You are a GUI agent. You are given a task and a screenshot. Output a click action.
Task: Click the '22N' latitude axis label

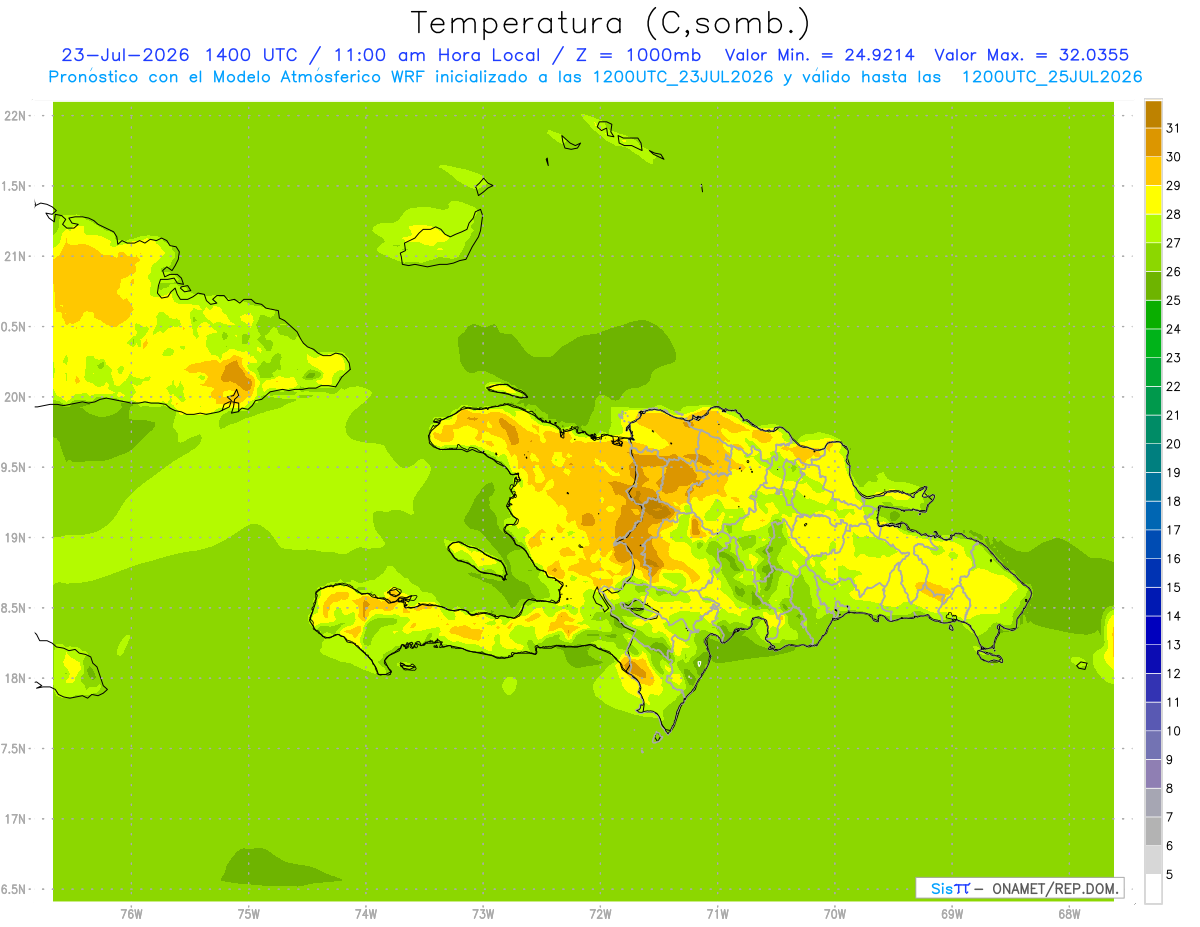[x=16, y=116]
